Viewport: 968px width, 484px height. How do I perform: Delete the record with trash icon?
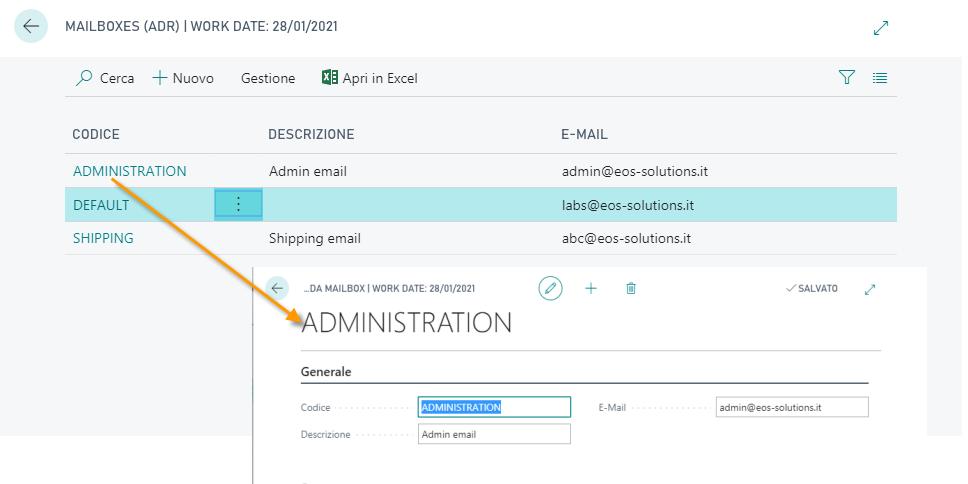tap(630, 288)
